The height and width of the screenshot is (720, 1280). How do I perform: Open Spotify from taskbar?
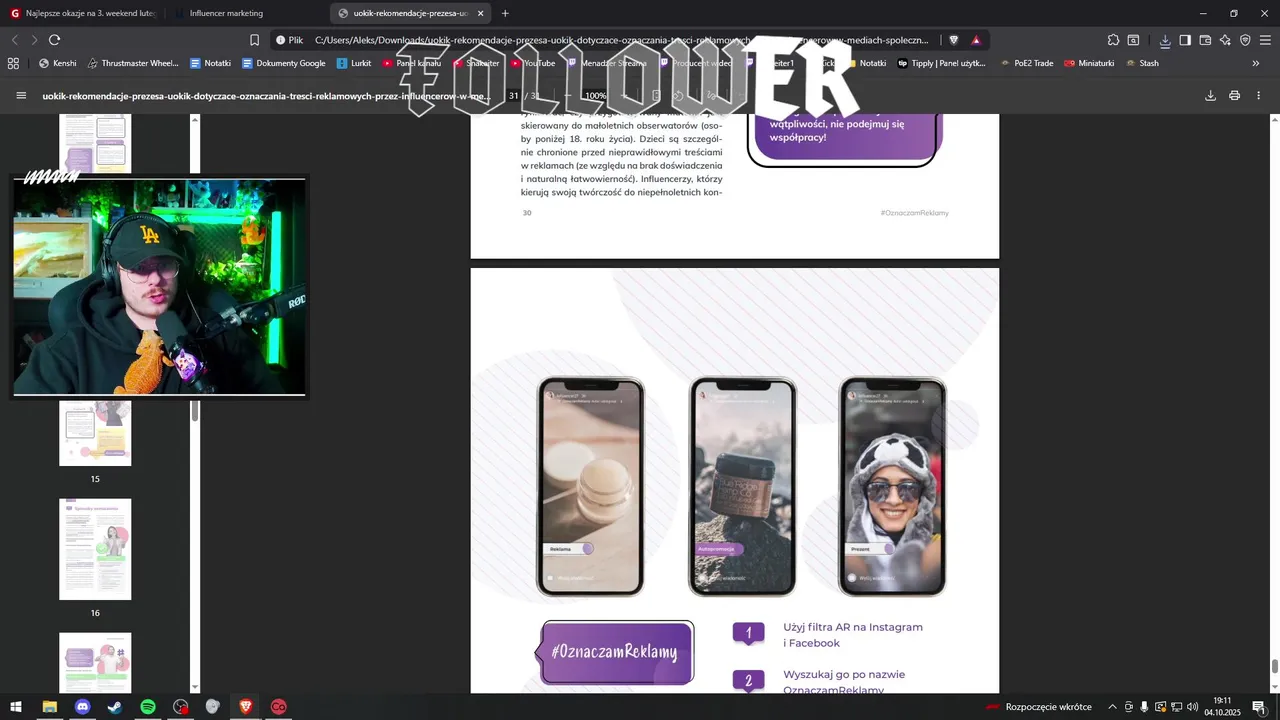[x=148, y=707]
